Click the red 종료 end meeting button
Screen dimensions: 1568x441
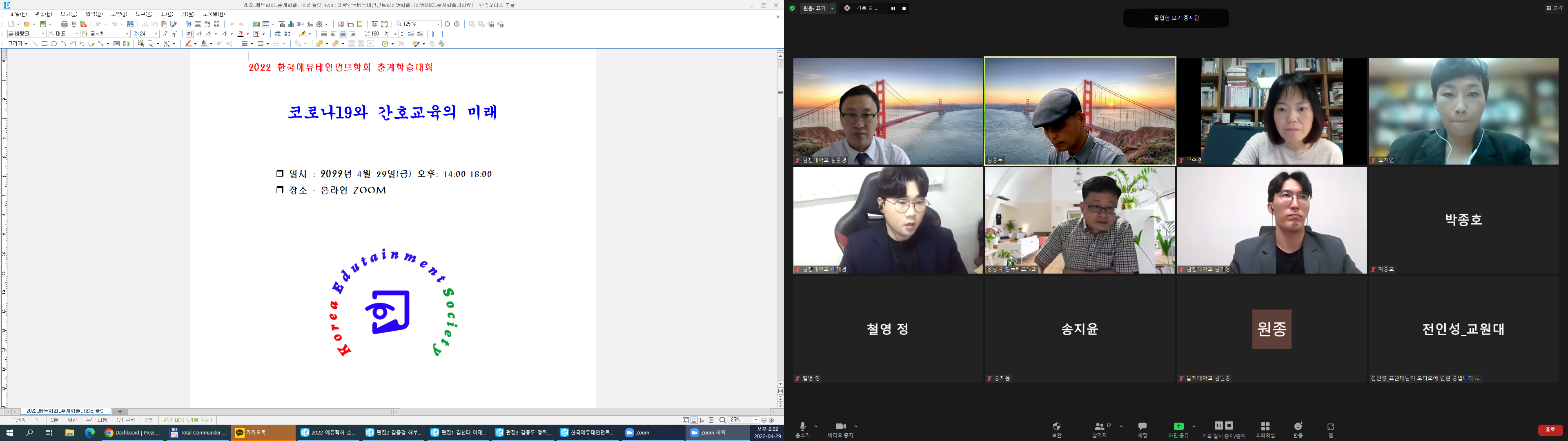tap(1550, 430)
